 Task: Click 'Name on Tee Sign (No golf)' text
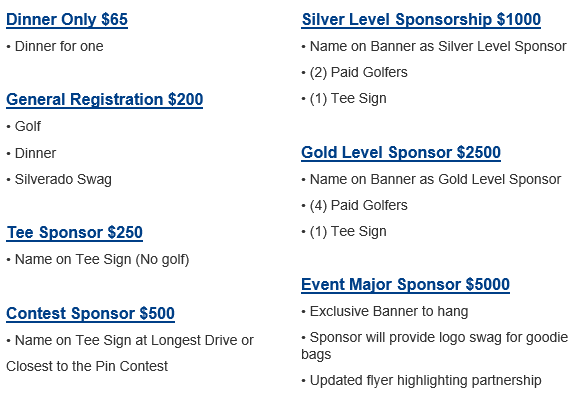(x=102, y=260)
